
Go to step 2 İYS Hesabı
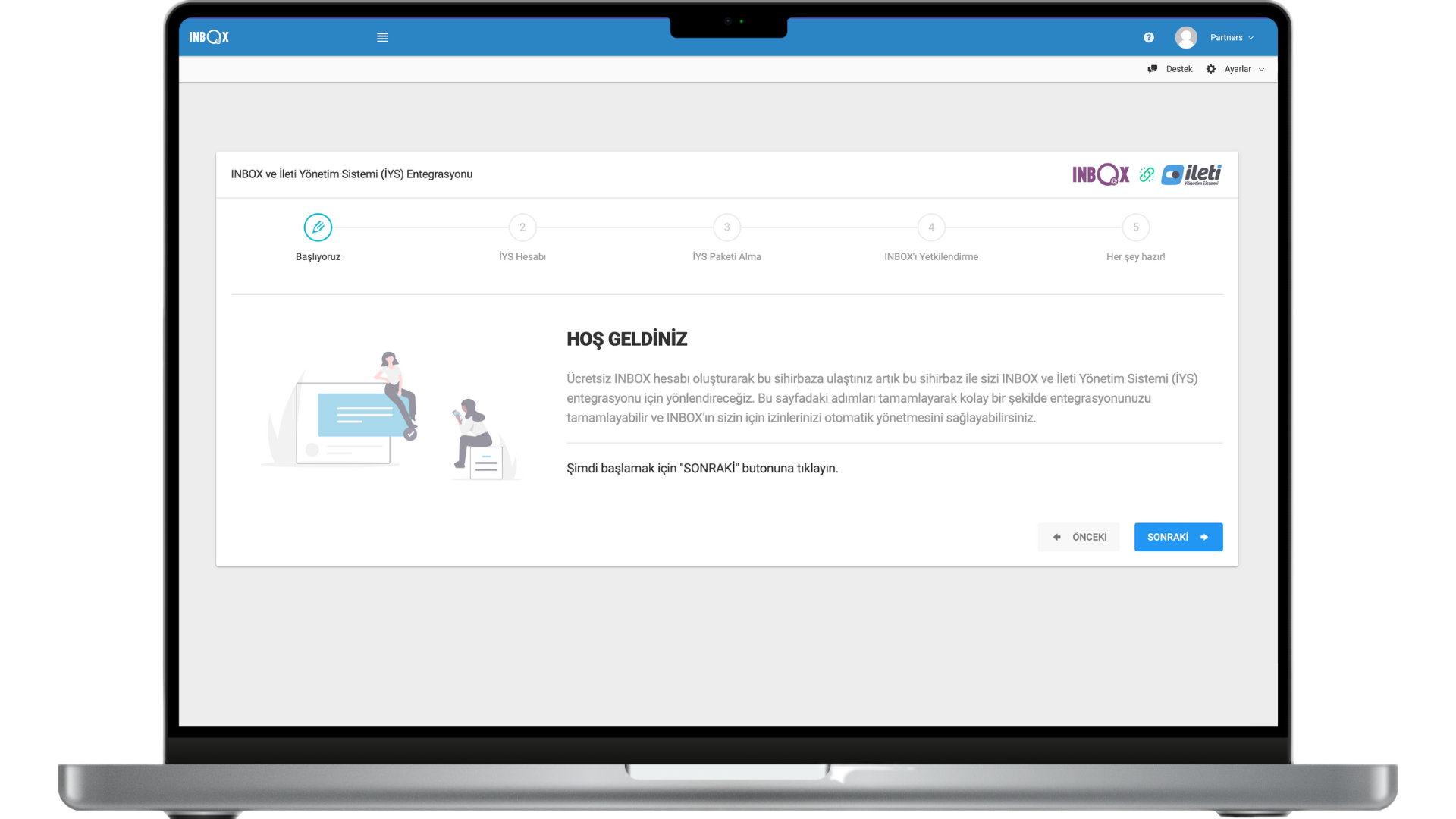click(x=522, y=227)
